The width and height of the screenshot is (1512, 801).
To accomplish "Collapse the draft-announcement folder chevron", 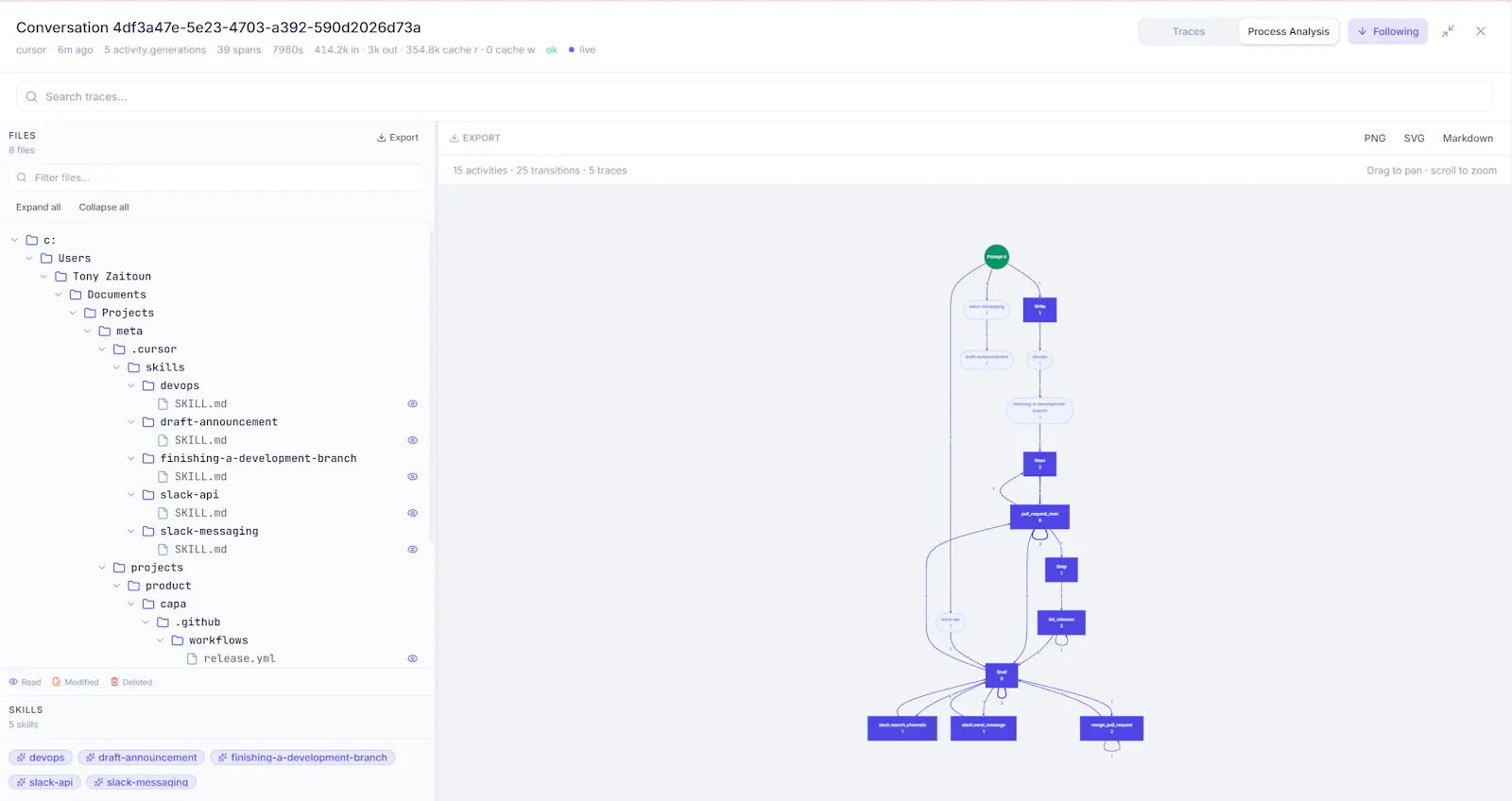I will tap(131, 422).
